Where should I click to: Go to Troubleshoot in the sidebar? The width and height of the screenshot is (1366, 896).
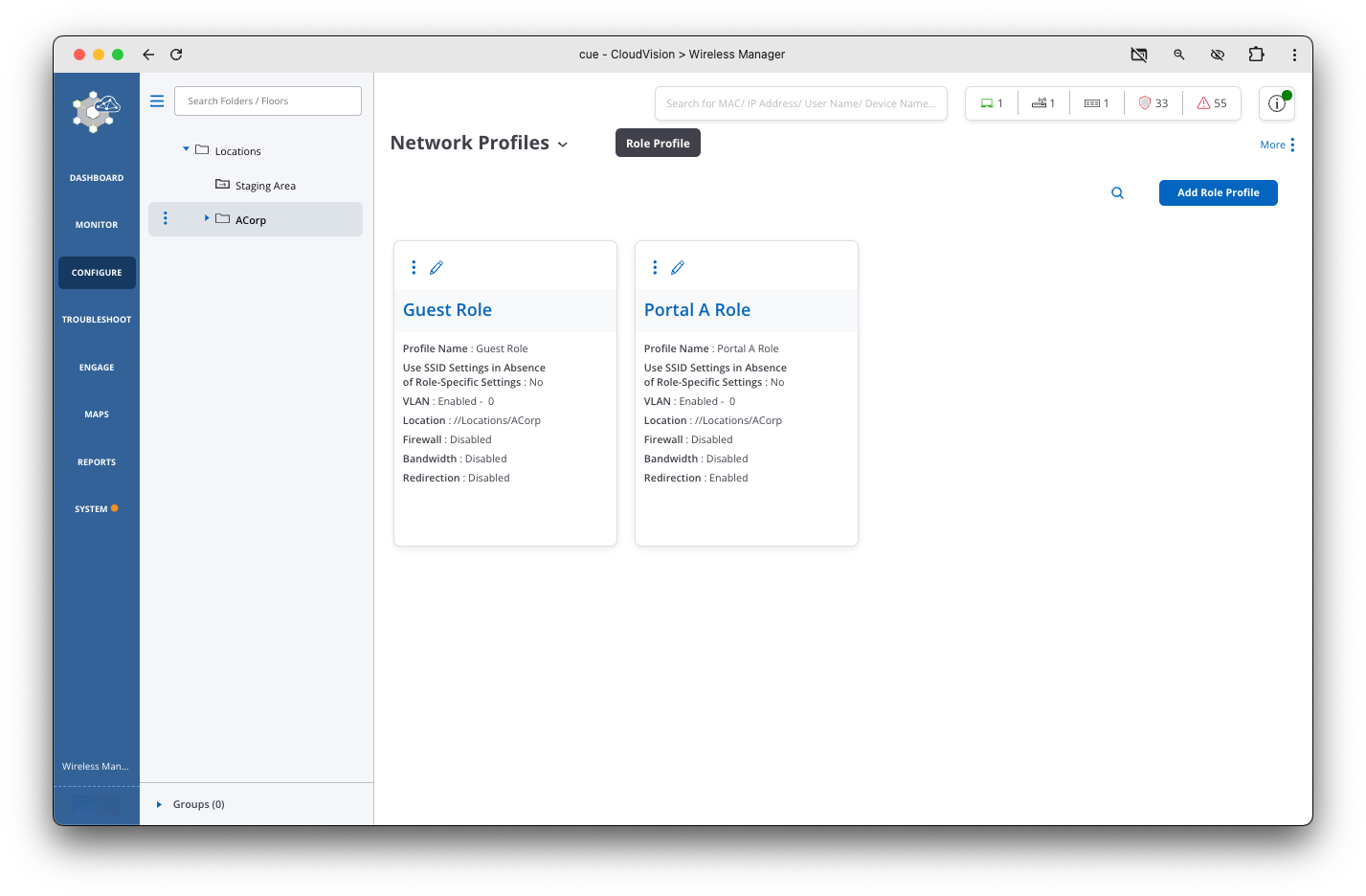pyautogui.click(x=97, y=320)
